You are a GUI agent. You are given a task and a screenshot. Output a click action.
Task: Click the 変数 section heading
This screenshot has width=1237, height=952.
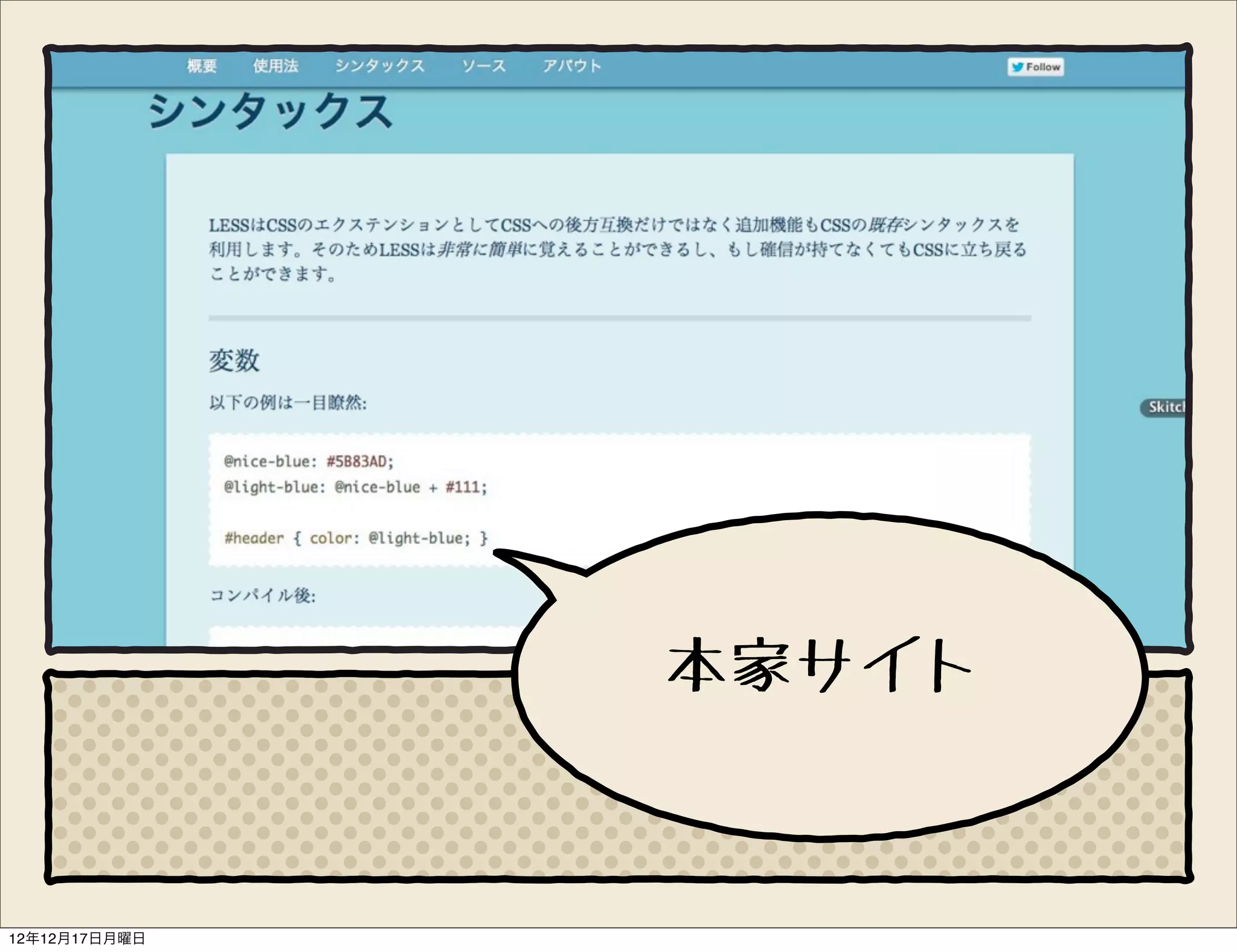[234, 361]
